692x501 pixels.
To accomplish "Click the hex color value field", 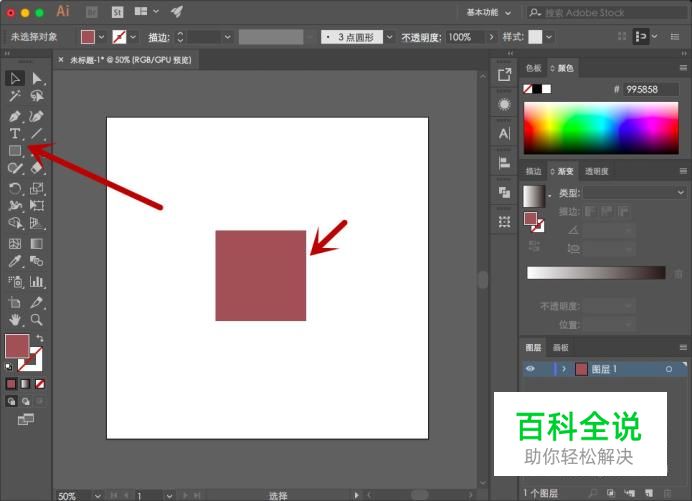I will (652, 89).
